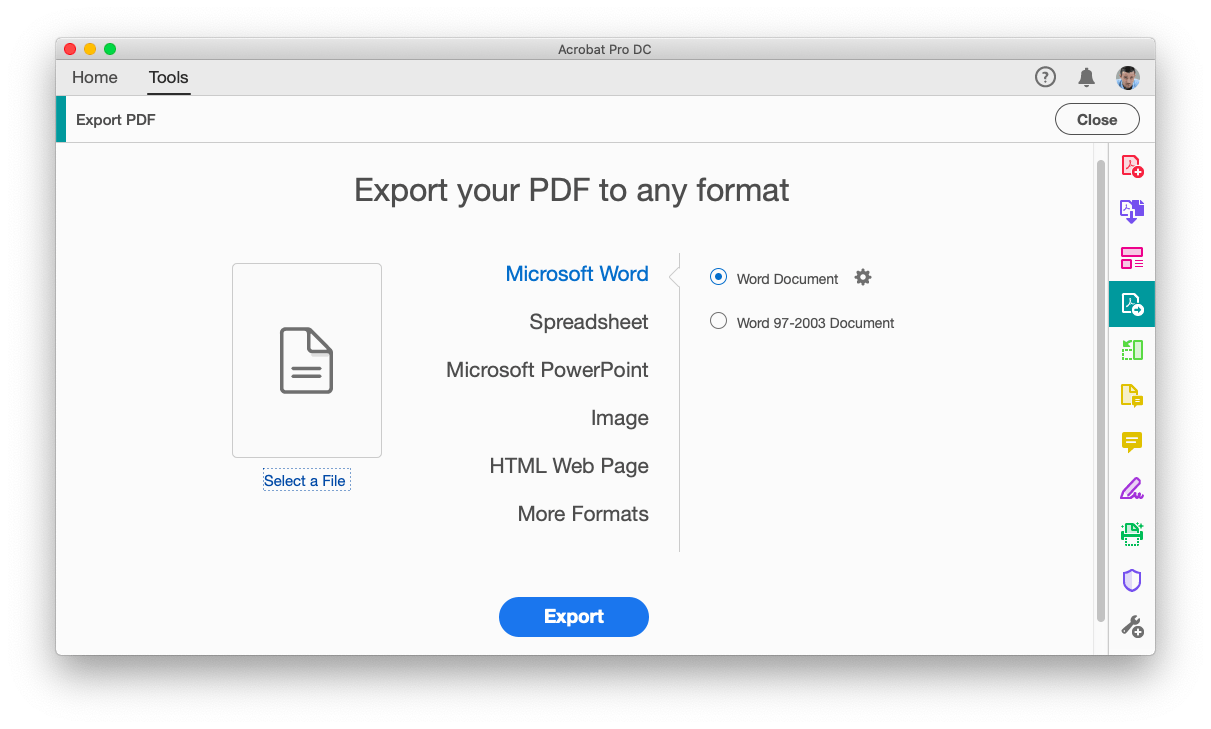The image size is (1211, 729).
Task: Open the Scan & OCR tool
Action: click(x=1131, y=395)
